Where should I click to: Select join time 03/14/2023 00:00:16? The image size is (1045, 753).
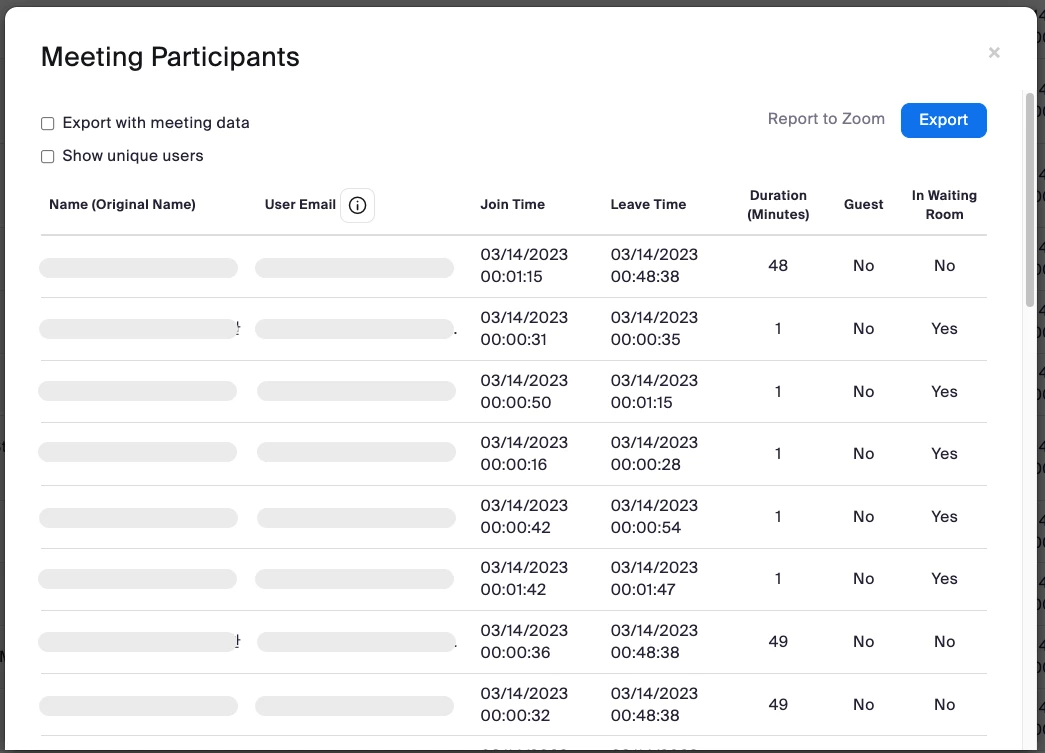(x=524, y=453)
